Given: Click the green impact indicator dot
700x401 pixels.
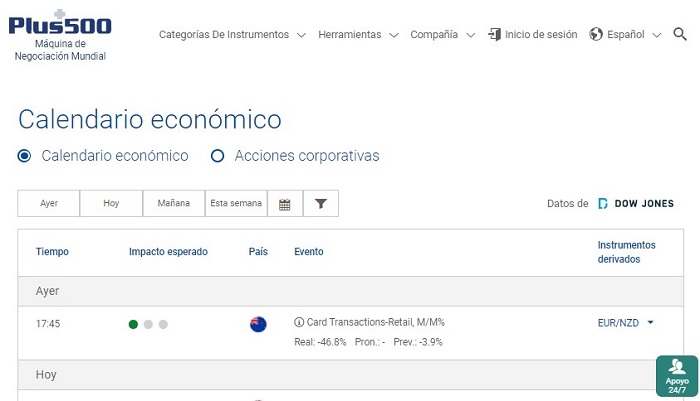Looking at the screenshot, I should [133, 324].
